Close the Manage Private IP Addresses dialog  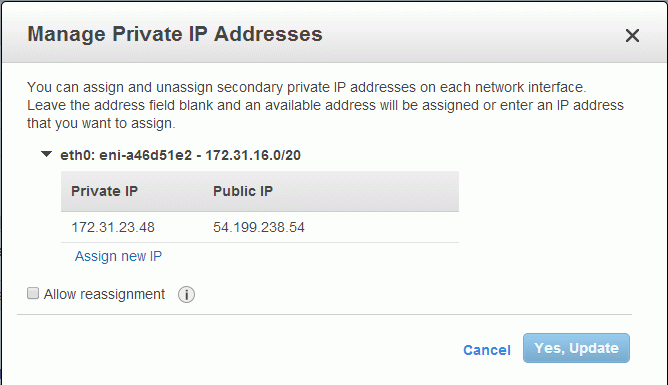632,35
